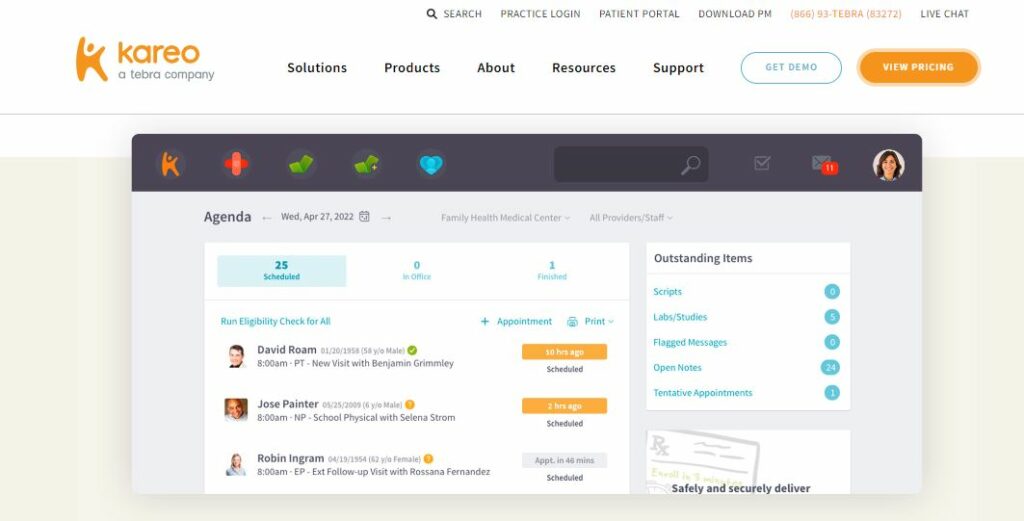Click patient name Jose Painter
Image resolution: width=1024 pixels, height=521 pixels.
point(288,404)
